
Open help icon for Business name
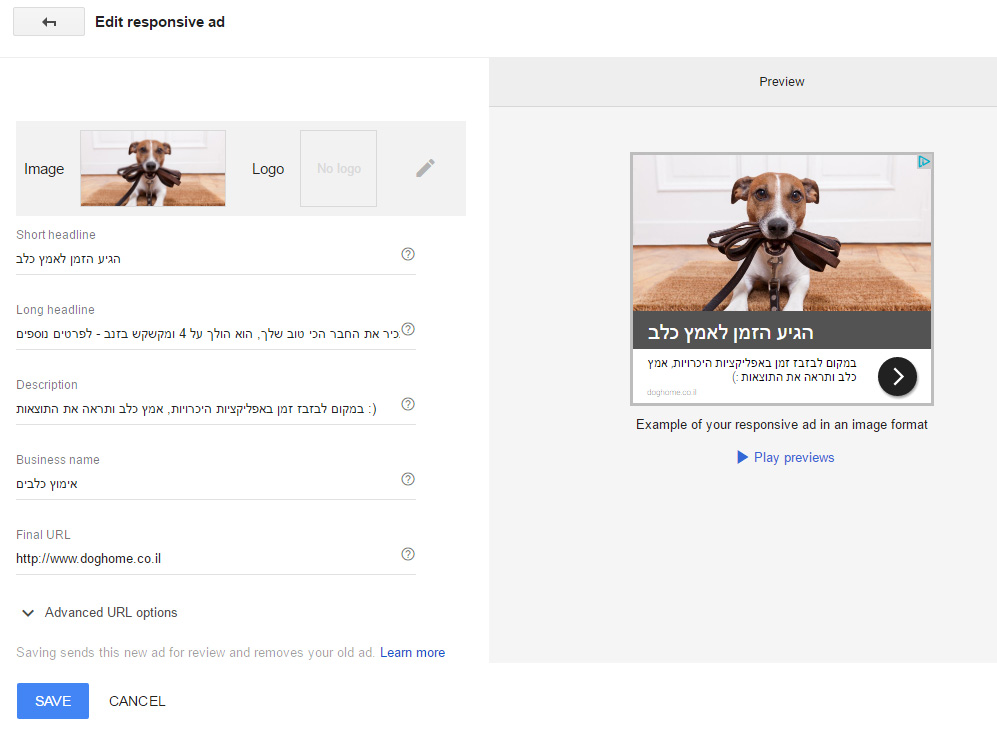(408, 479)
